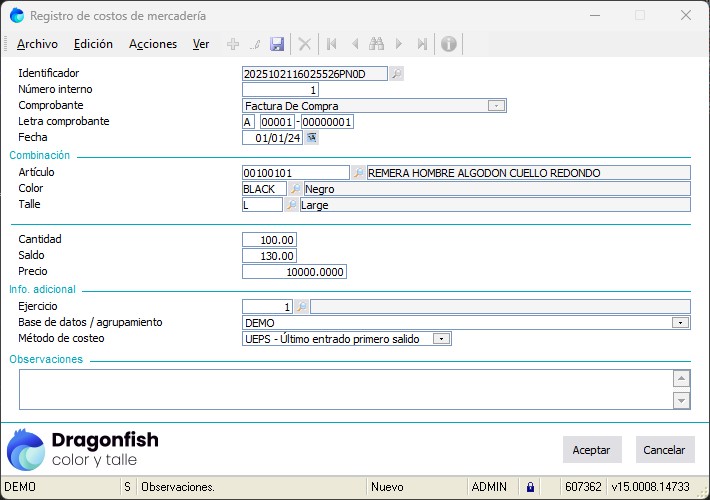710x500 pixels.
Task: Expand the Comprobante dropdown
Action: tap(496, 106)
